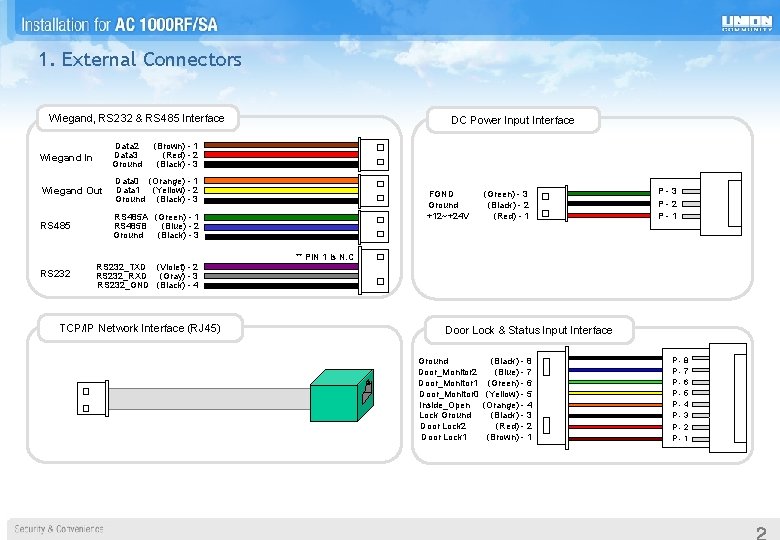The height and width of the screenshot is (540, 780).
Task: Click the 'TCP/IP Network Interface (RJ45)' label
Action: pos(140,328)
